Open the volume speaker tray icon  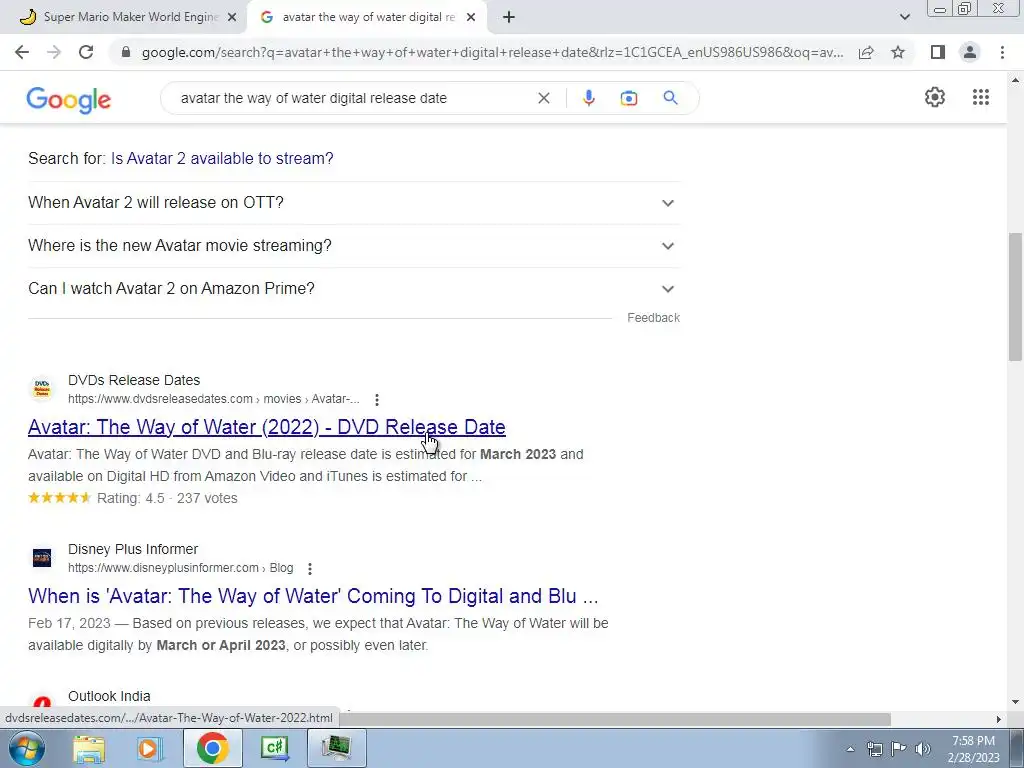tap(923, 749)
